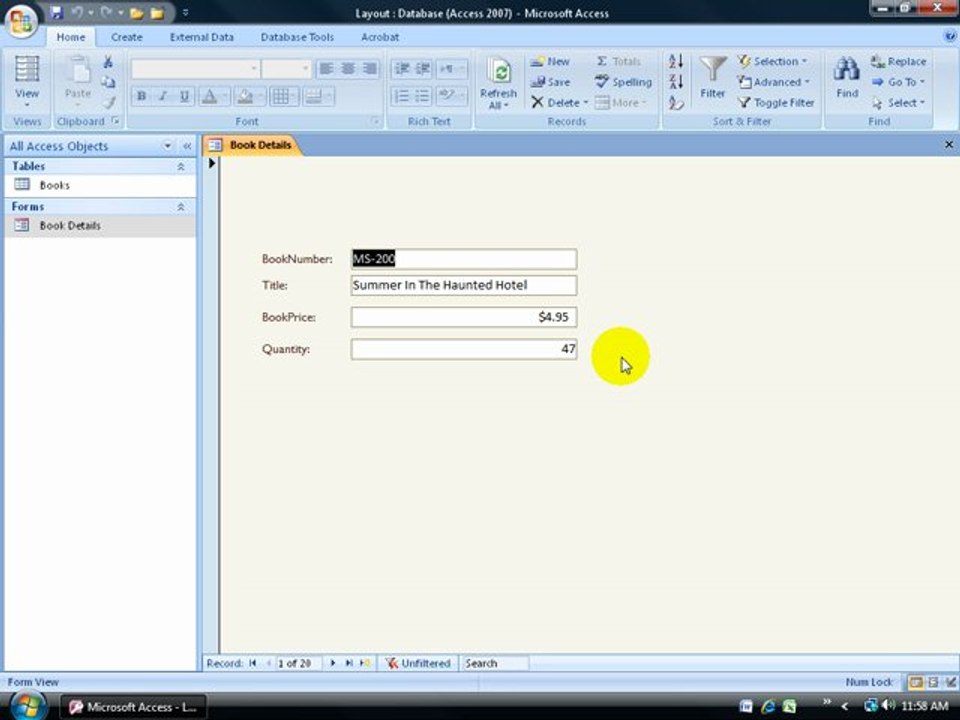Click Sort Descending icon

click(x=676, y=82)
